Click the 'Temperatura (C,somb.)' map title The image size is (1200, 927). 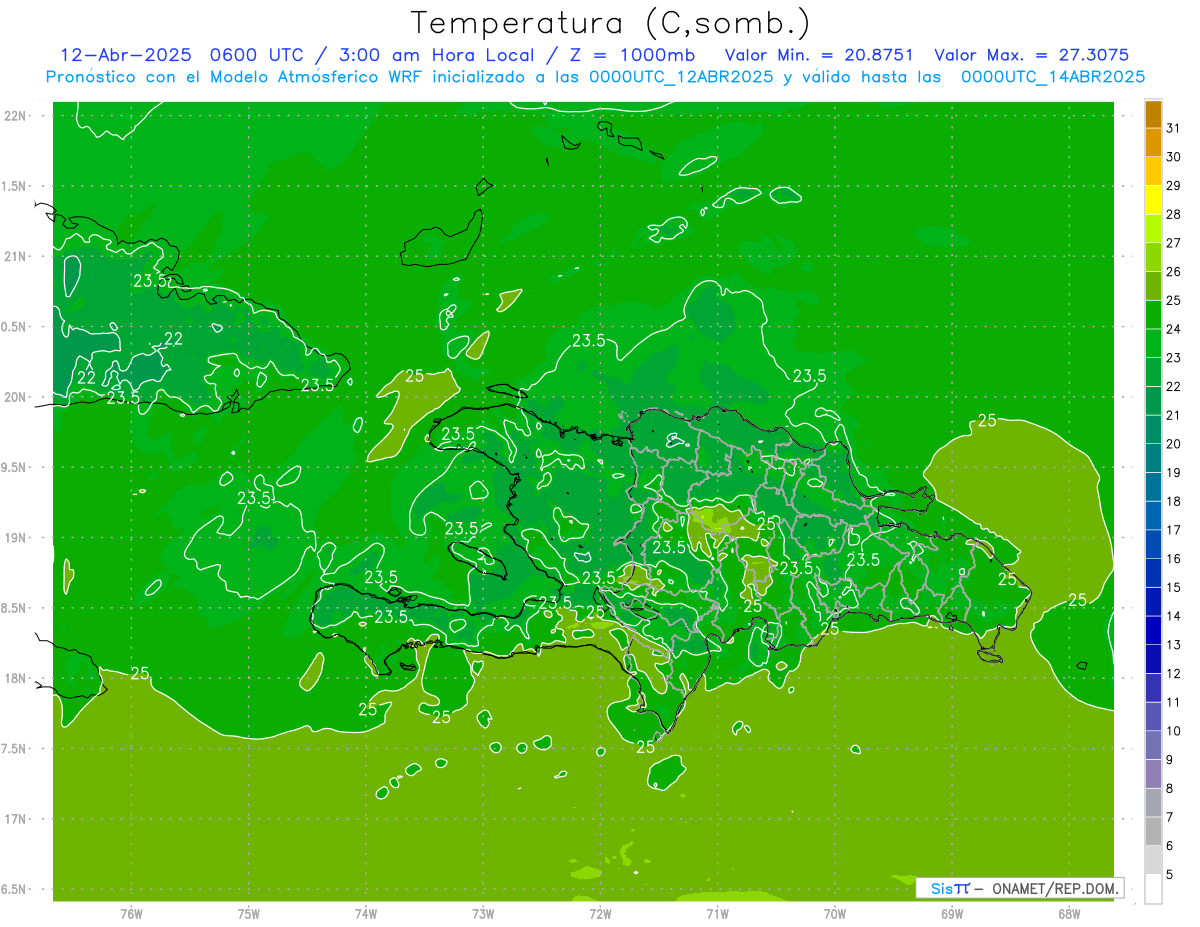[x=611, y=23]
